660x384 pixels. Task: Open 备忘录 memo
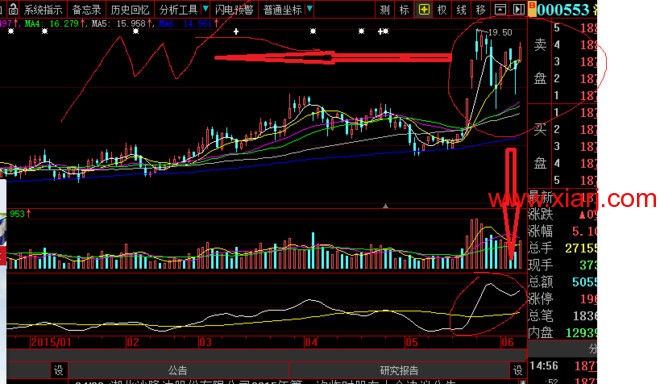86,9
